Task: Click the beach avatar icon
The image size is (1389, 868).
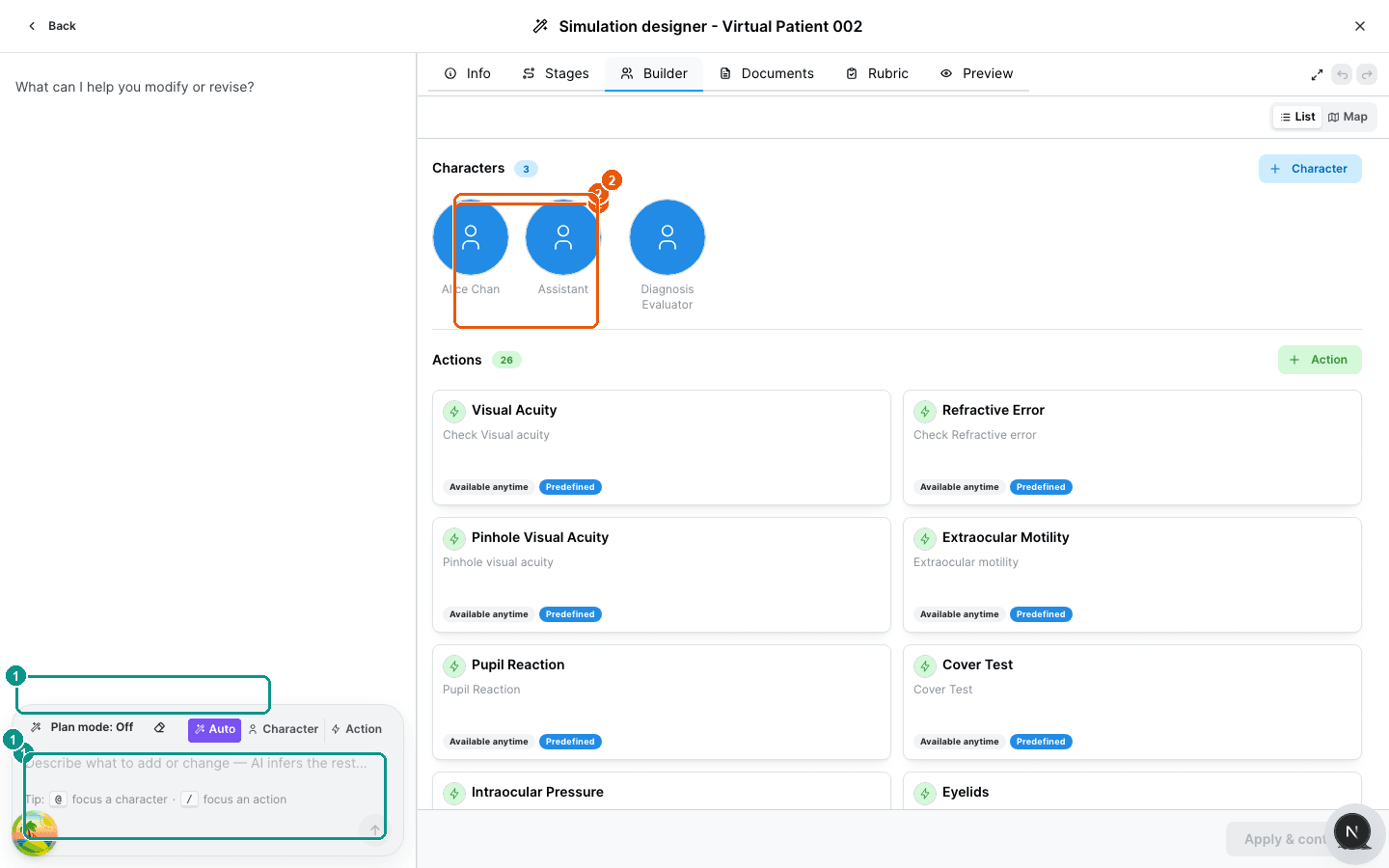Action: click(35, 833)
